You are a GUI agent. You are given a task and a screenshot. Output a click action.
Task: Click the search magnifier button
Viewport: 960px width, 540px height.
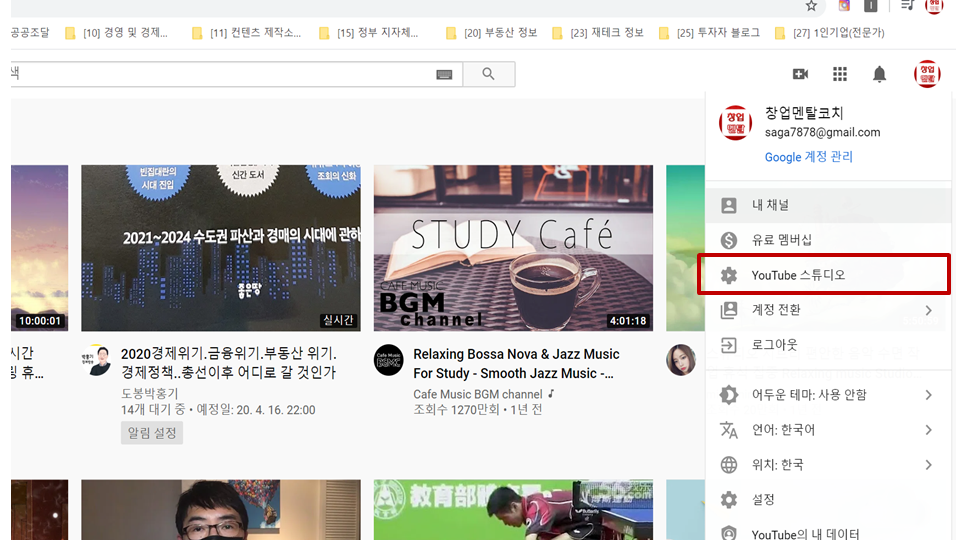489,74
